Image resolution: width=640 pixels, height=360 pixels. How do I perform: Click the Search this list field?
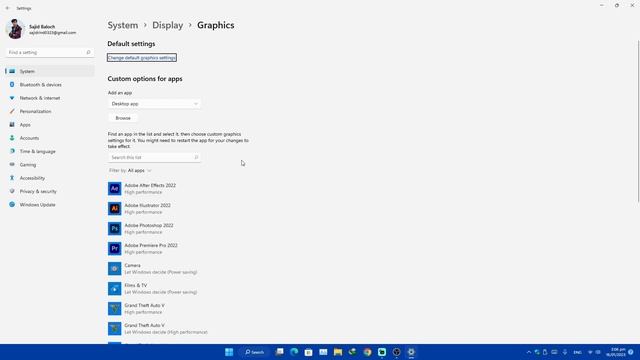(154, 157)
